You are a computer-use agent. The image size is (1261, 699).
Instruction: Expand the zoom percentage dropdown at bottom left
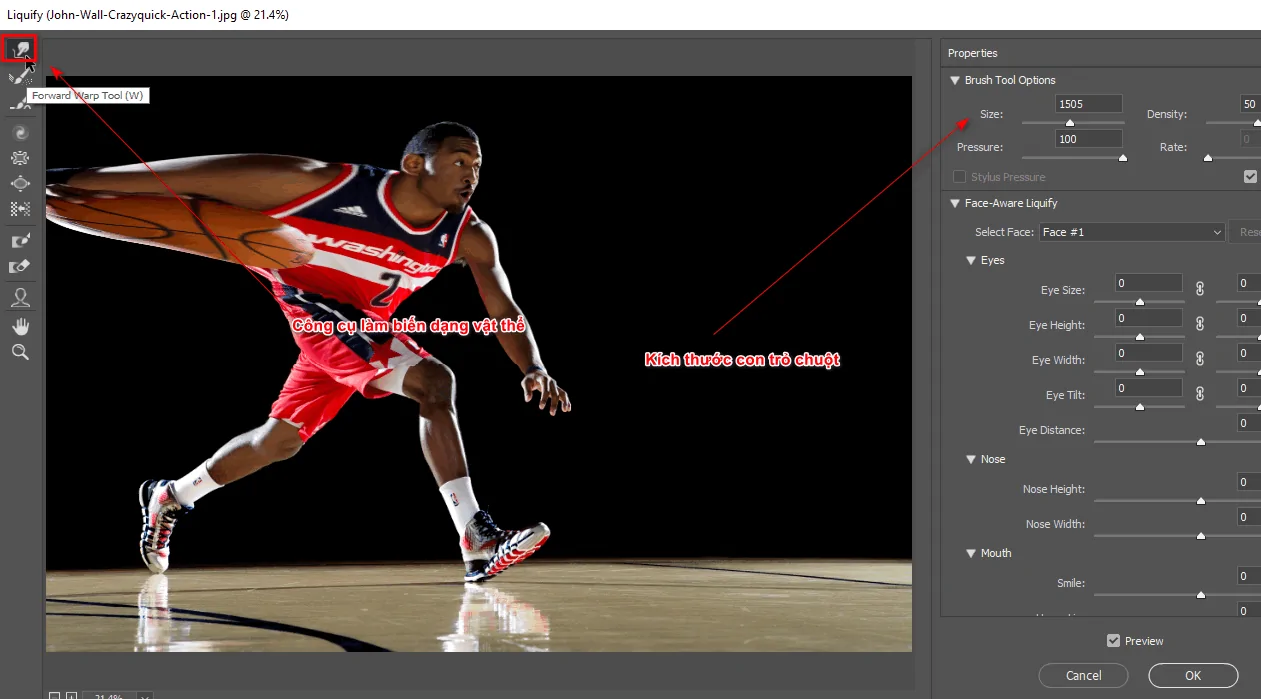[143, 695]
